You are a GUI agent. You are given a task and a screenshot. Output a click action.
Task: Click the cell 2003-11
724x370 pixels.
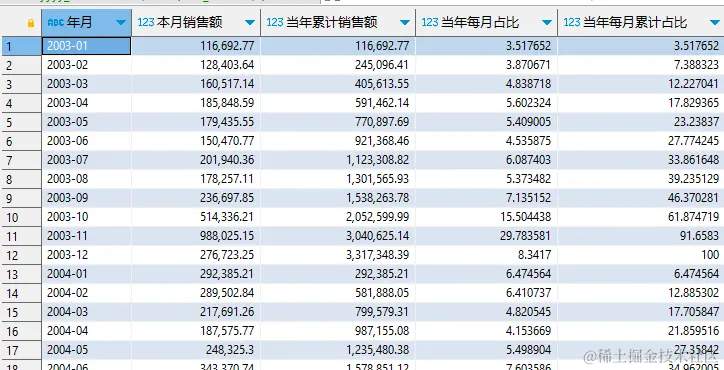tap(86, 236)
